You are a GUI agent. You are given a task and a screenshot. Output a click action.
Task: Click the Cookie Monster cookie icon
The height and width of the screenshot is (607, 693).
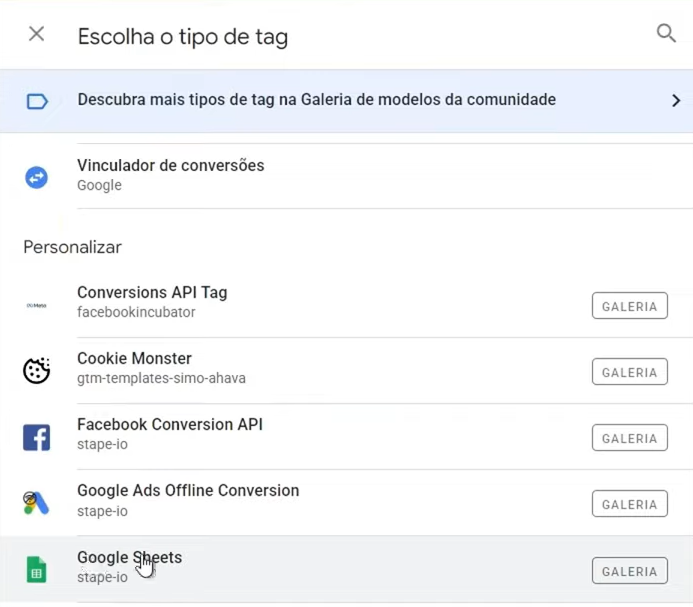37,371
